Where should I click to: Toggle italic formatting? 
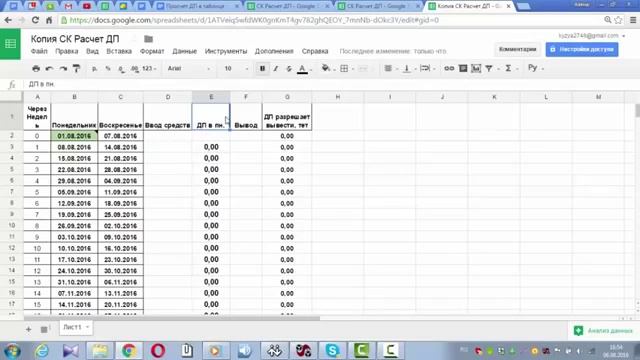pyautogui.click(x=276, y=69)
